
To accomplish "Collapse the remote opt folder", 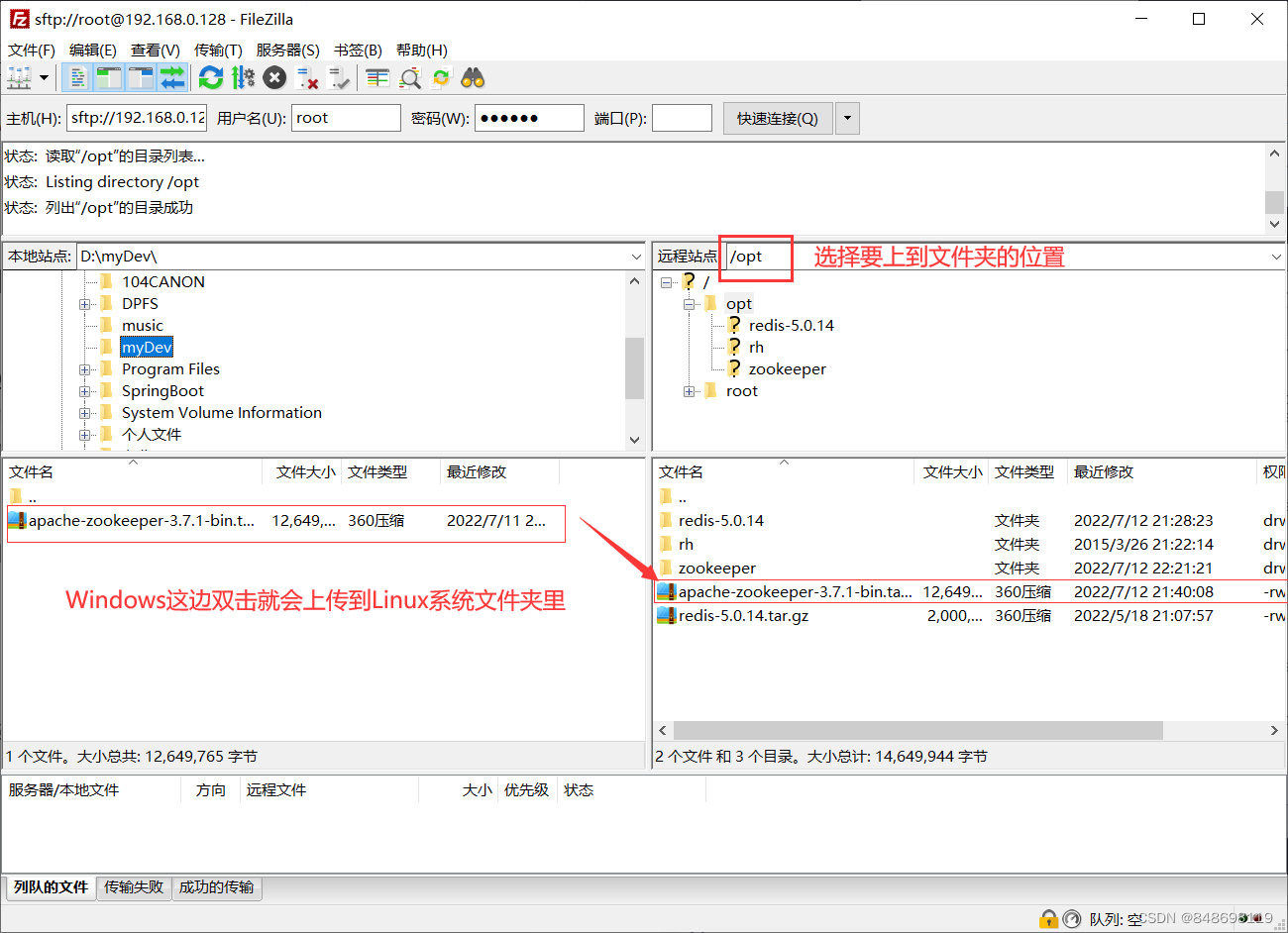I will (x=689, y=304).
